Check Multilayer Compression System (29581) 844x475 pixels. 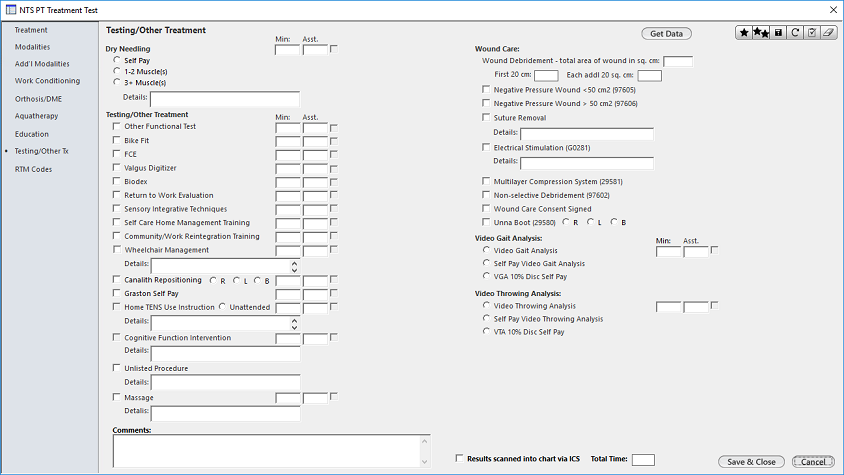486,181
